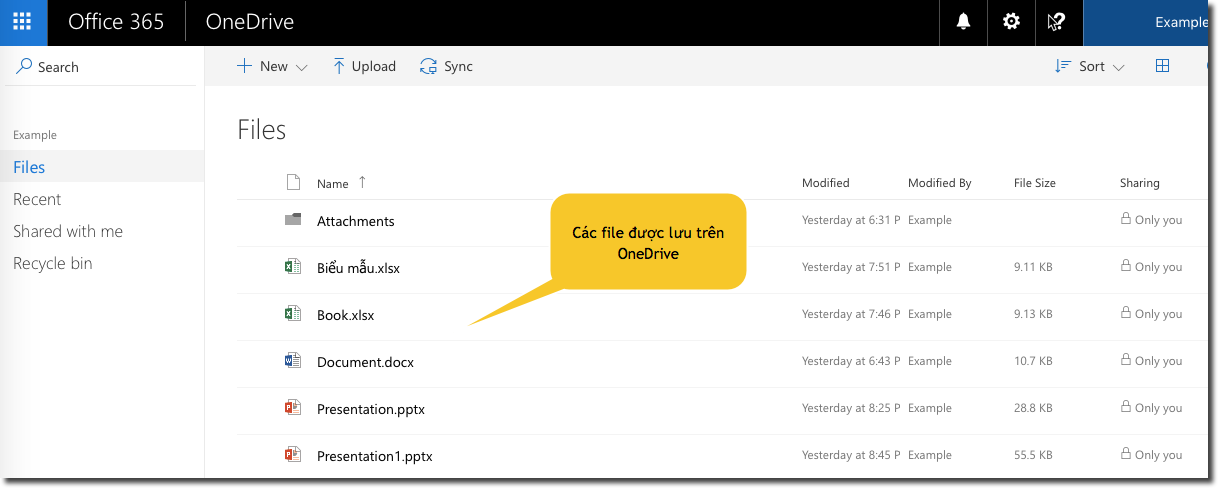The image size is (1218, 488).
Task: Go to Recent in sidebar
Action: (x=37, y=199)
